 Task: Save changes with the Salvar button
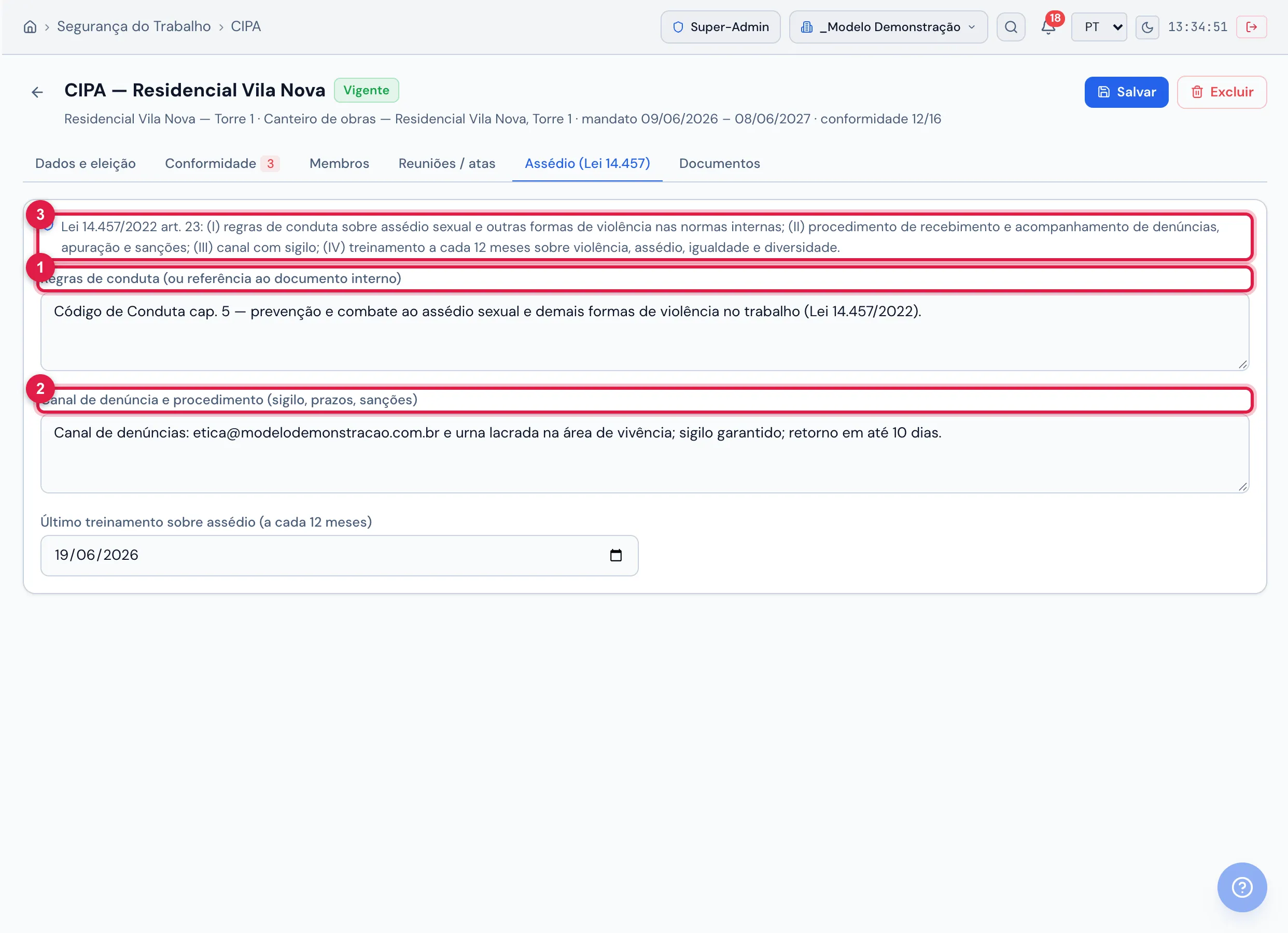pyautogui.click(x=1126, y=92)
